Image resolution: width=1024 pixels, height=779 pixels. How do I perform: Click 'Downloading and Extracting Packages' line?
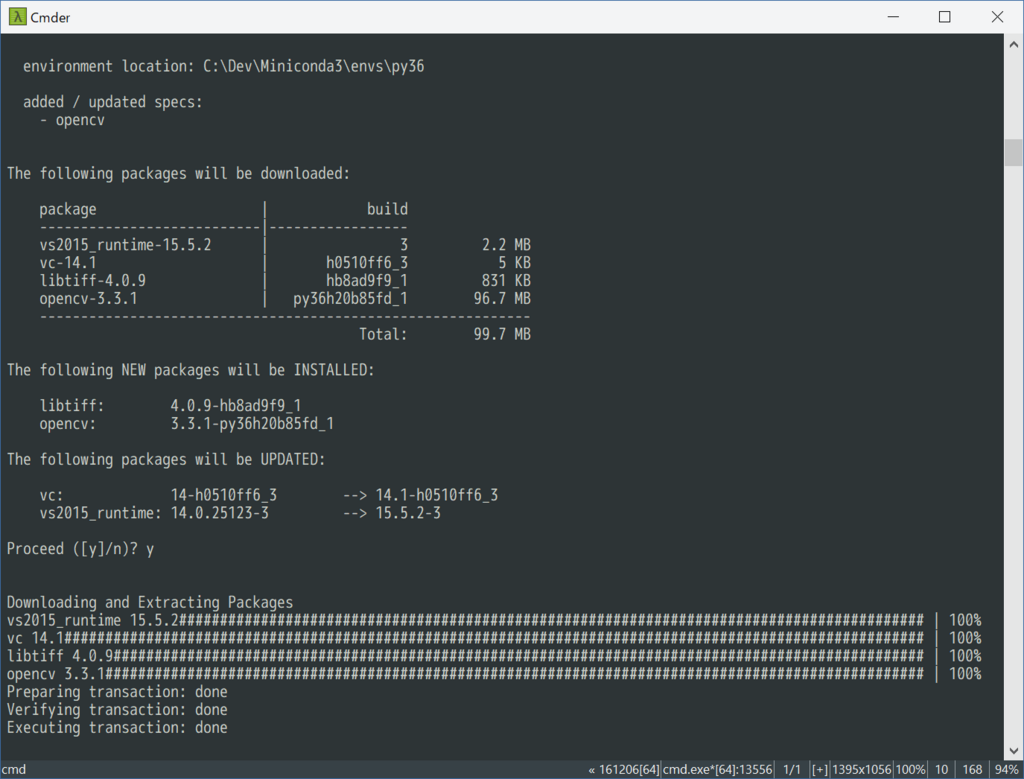pos(150,603)
